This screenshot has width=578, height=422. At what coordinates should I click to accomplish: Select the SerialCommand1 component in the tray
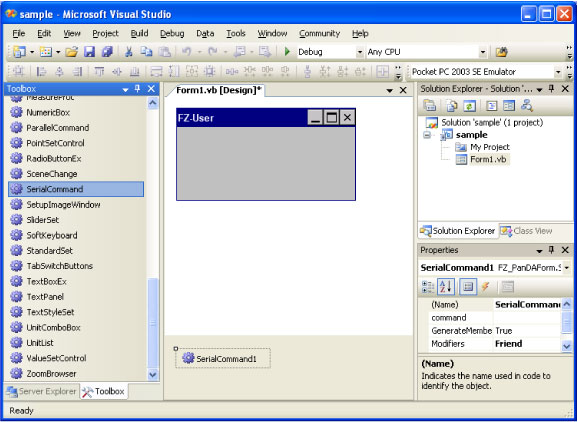[223, 358]
